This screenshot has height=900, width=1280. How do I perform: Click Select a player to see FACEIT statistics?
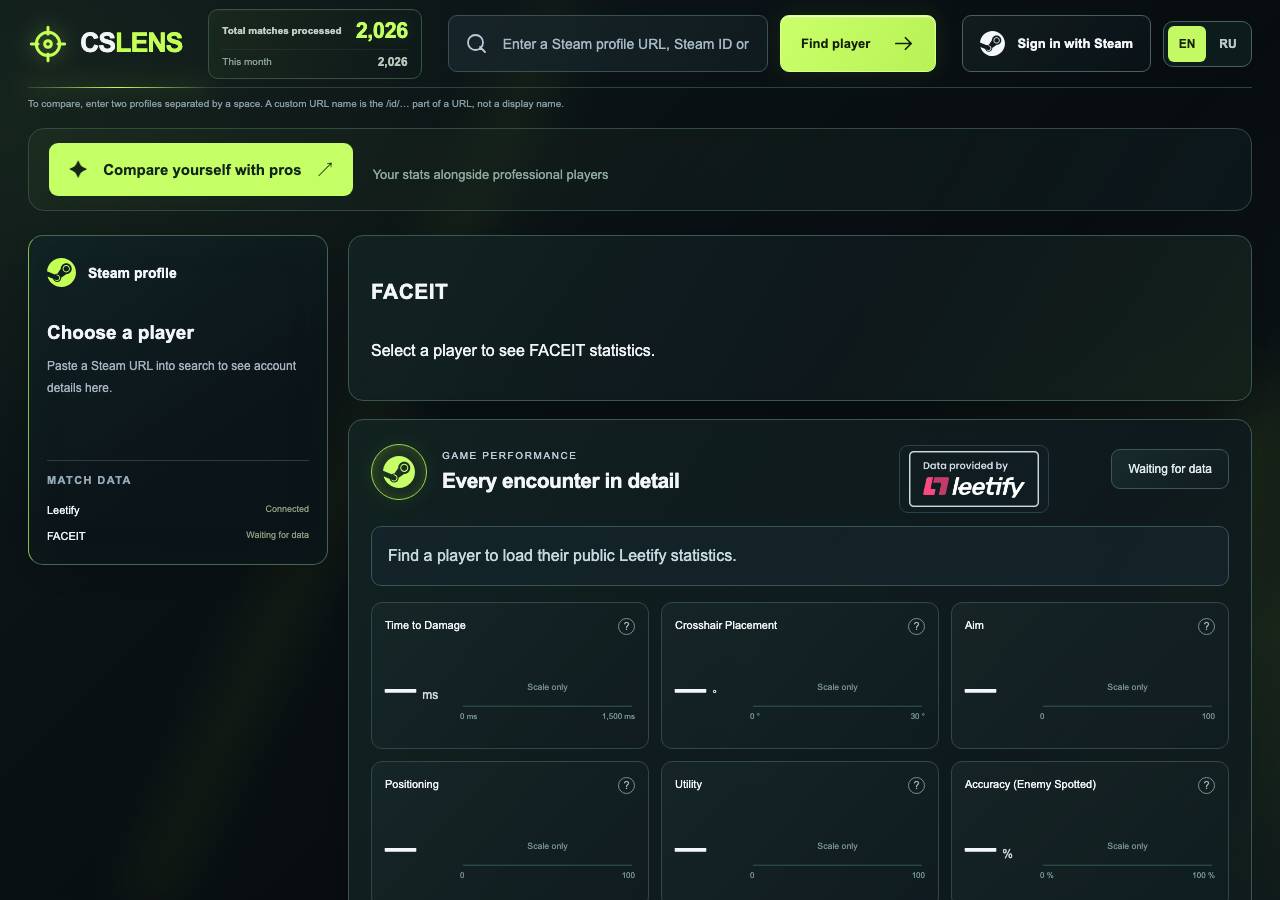pos(513,351)
